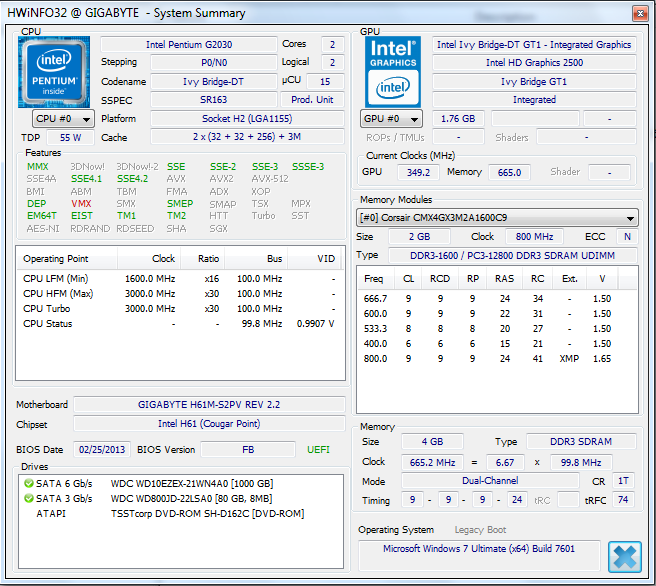Click the blue X close icon at bottom right

[x=624, y=557]
